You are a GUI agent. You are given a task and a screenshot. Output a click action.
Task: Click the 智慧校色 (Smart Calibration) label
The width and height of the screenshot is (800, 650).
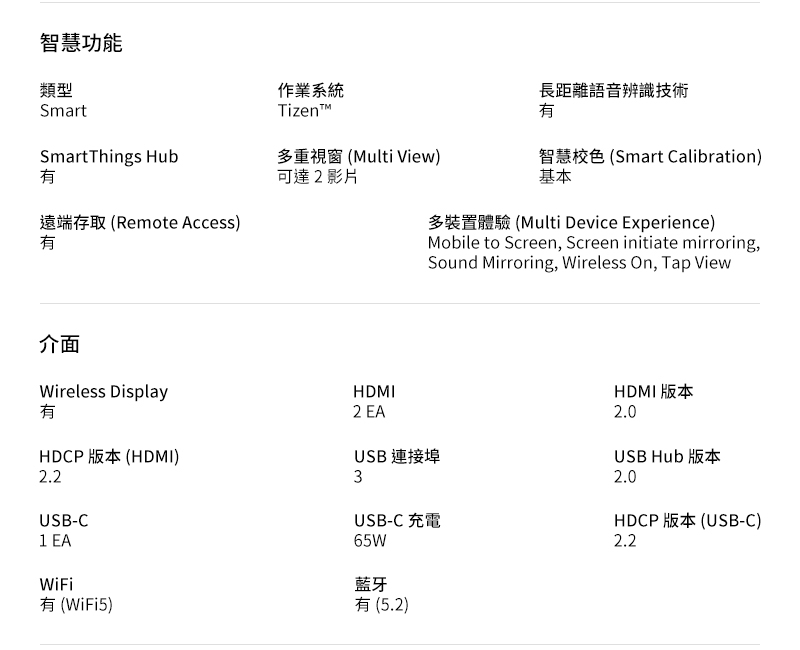coord(650,157)
